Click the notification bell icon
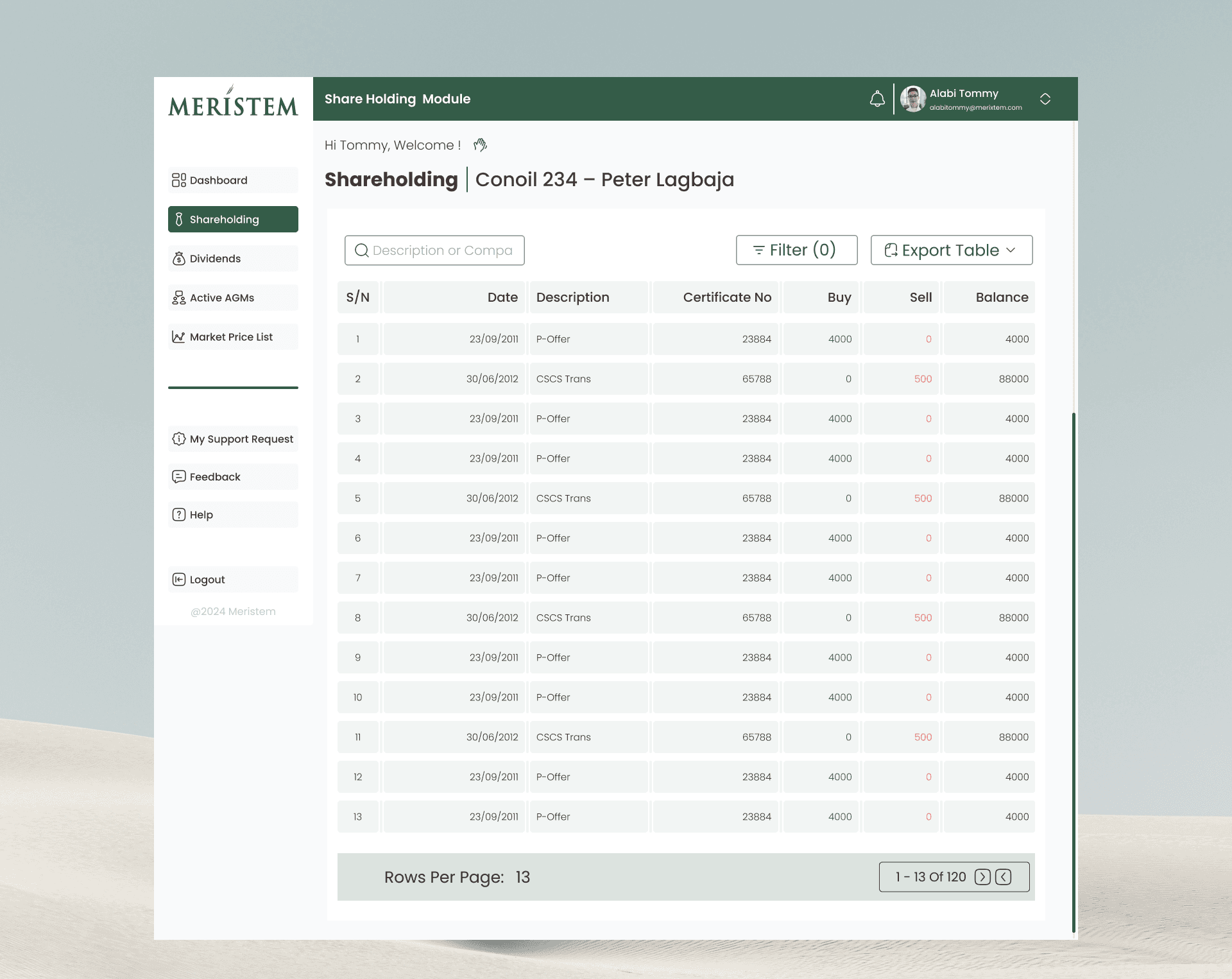Image resolution: width=1232 pixels, height=979 pixels. pos(877,99)
